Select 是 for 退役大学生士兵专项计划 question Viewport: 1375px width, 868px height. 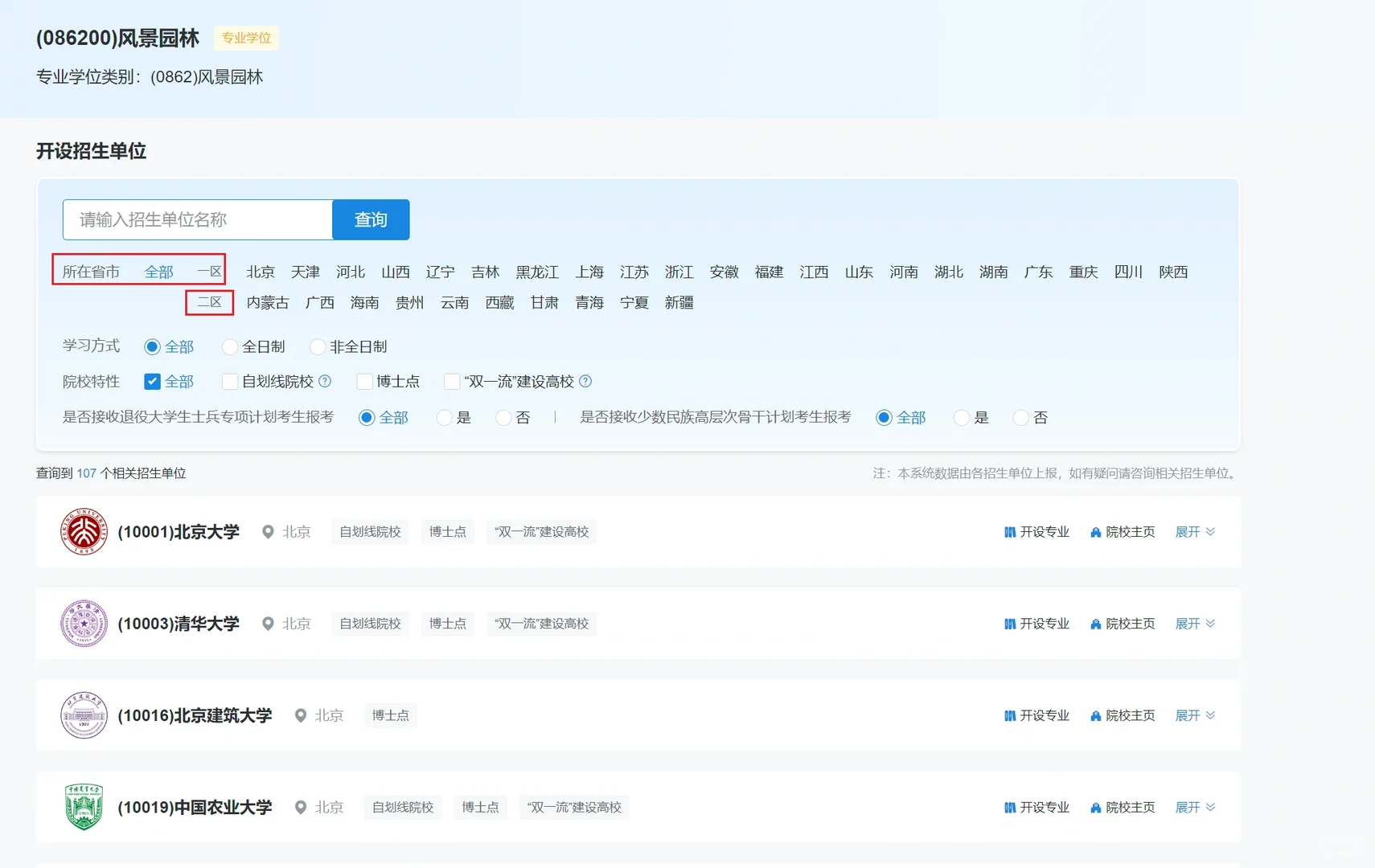point(445,417)
